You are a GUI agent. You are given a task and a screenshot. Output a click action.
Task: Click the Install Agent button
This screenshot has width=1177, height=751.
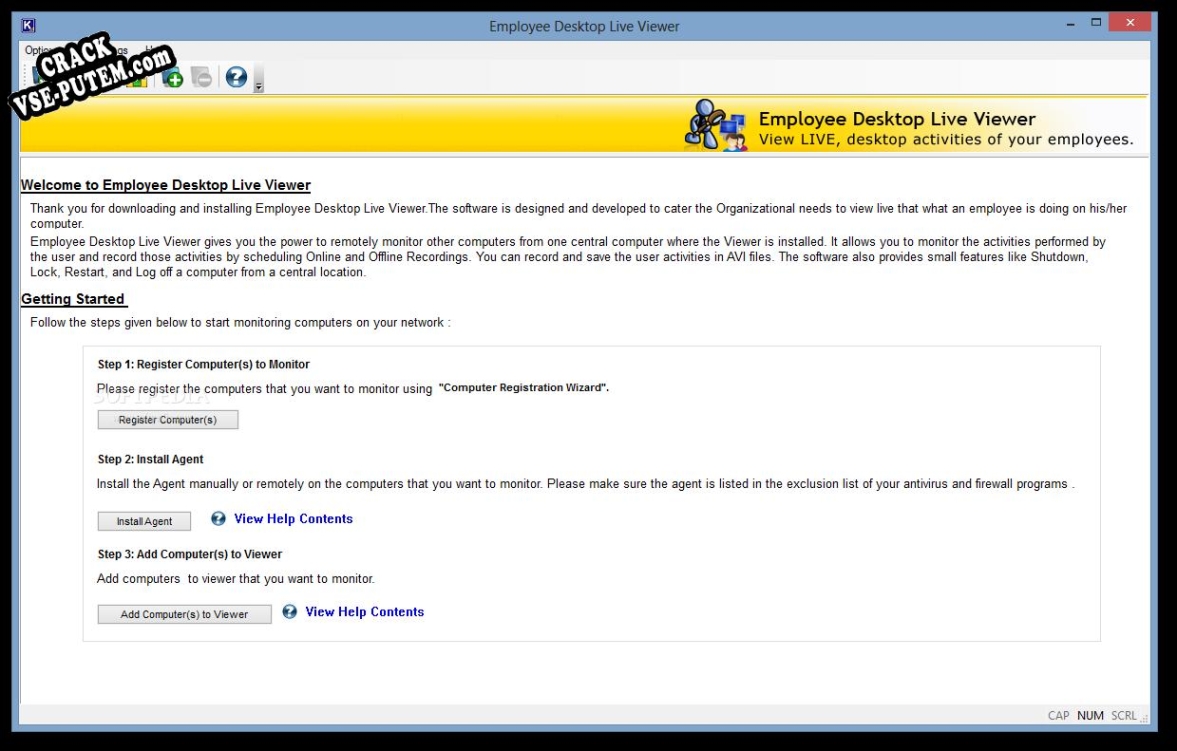tap(144, 521)
